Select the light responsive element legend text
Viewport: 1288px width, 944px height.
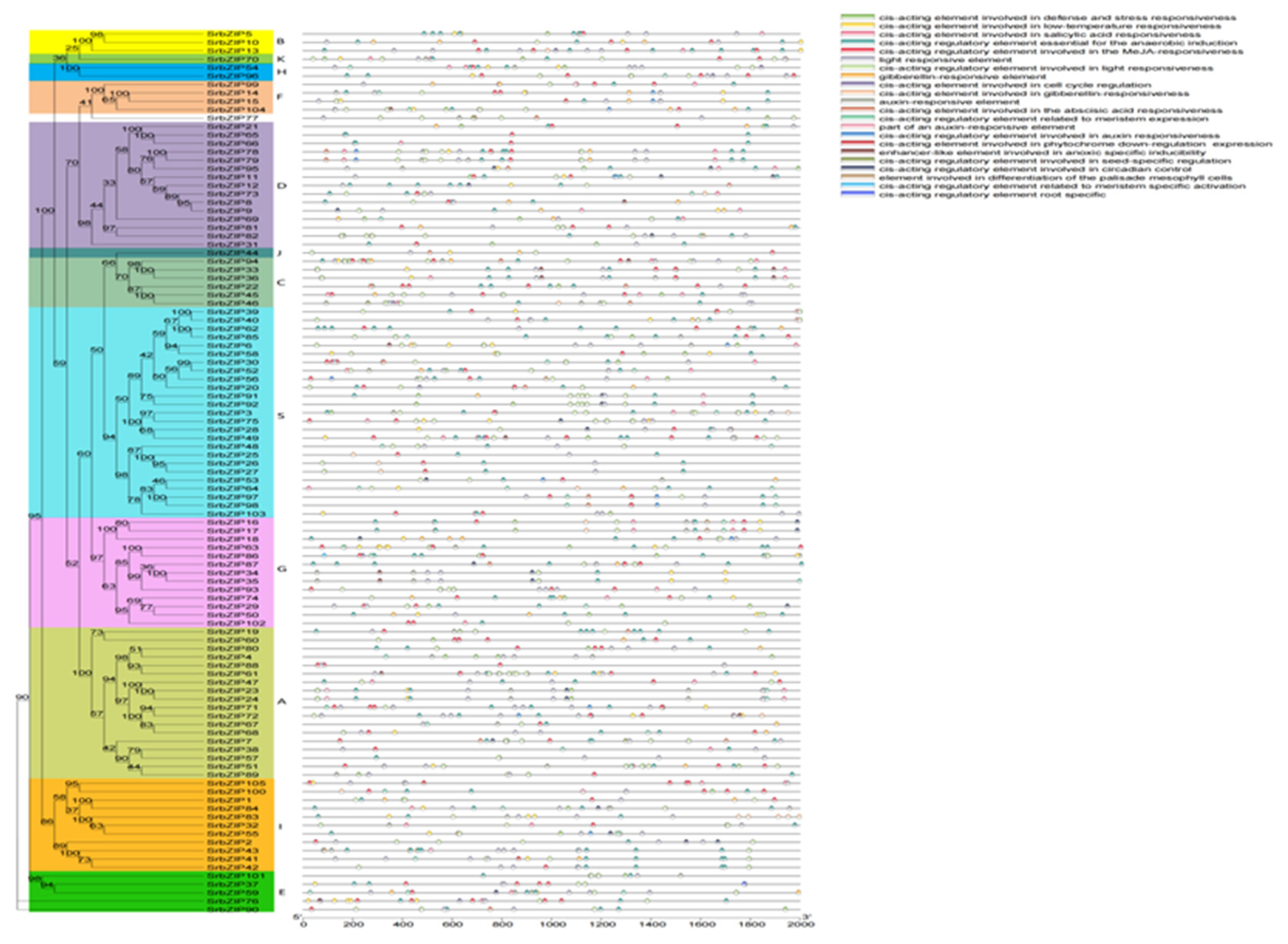click(945, 59)
